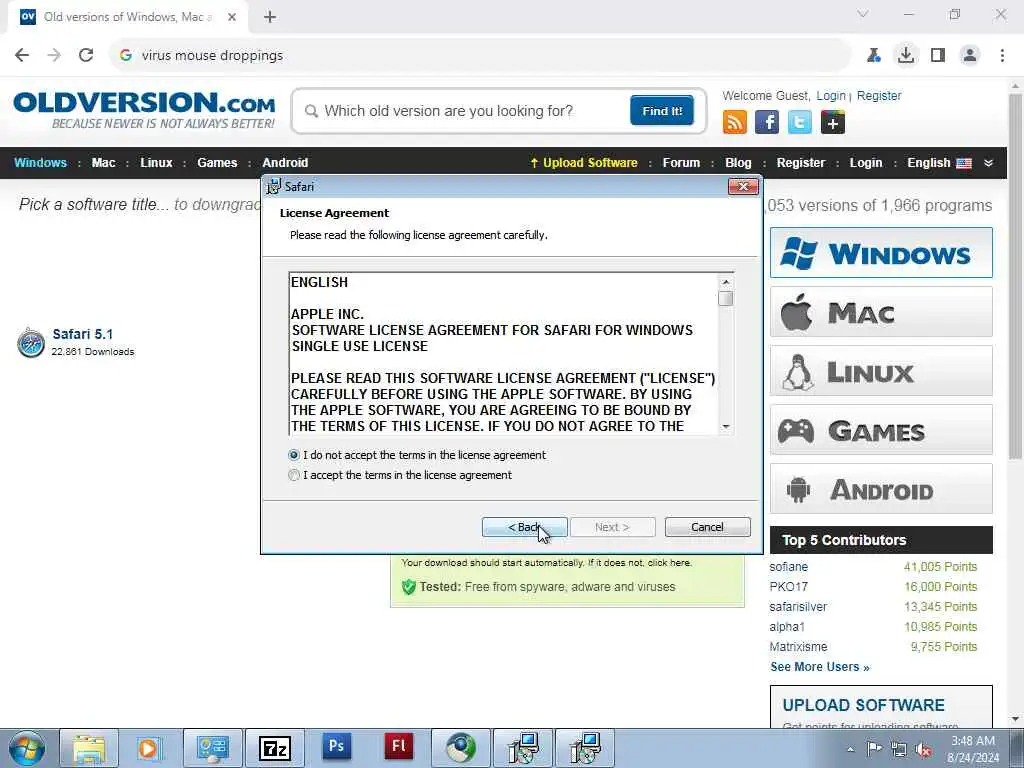Click the Register link beside Welcome Guest
Image resolution: width=1024 pixels, height=768 pixels.
[x=879, y=96]
